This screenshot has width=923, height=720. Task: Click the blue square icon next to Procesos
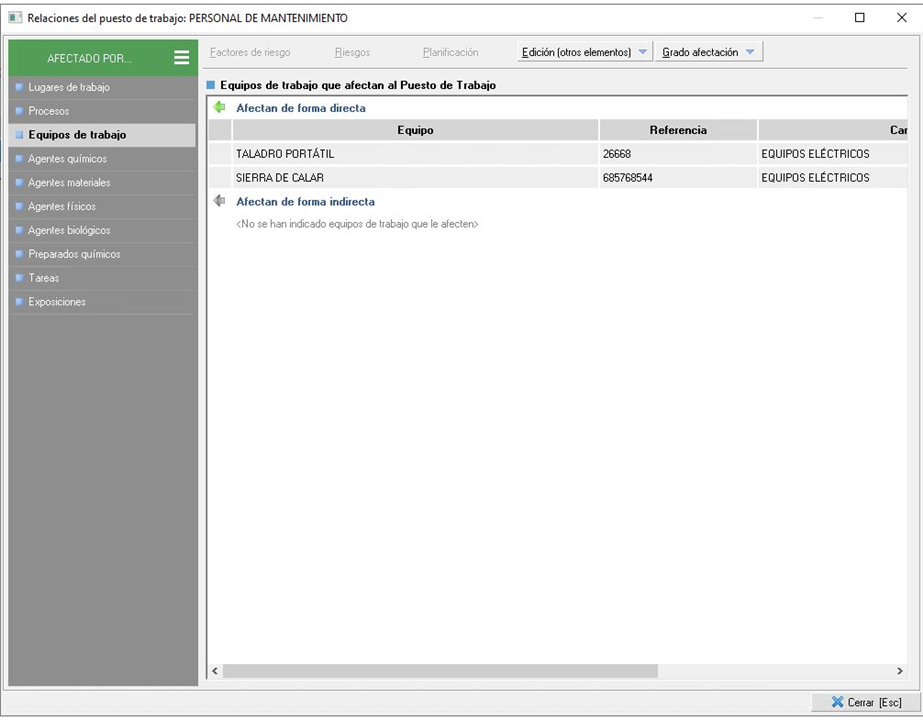click(x=19, y=111)
